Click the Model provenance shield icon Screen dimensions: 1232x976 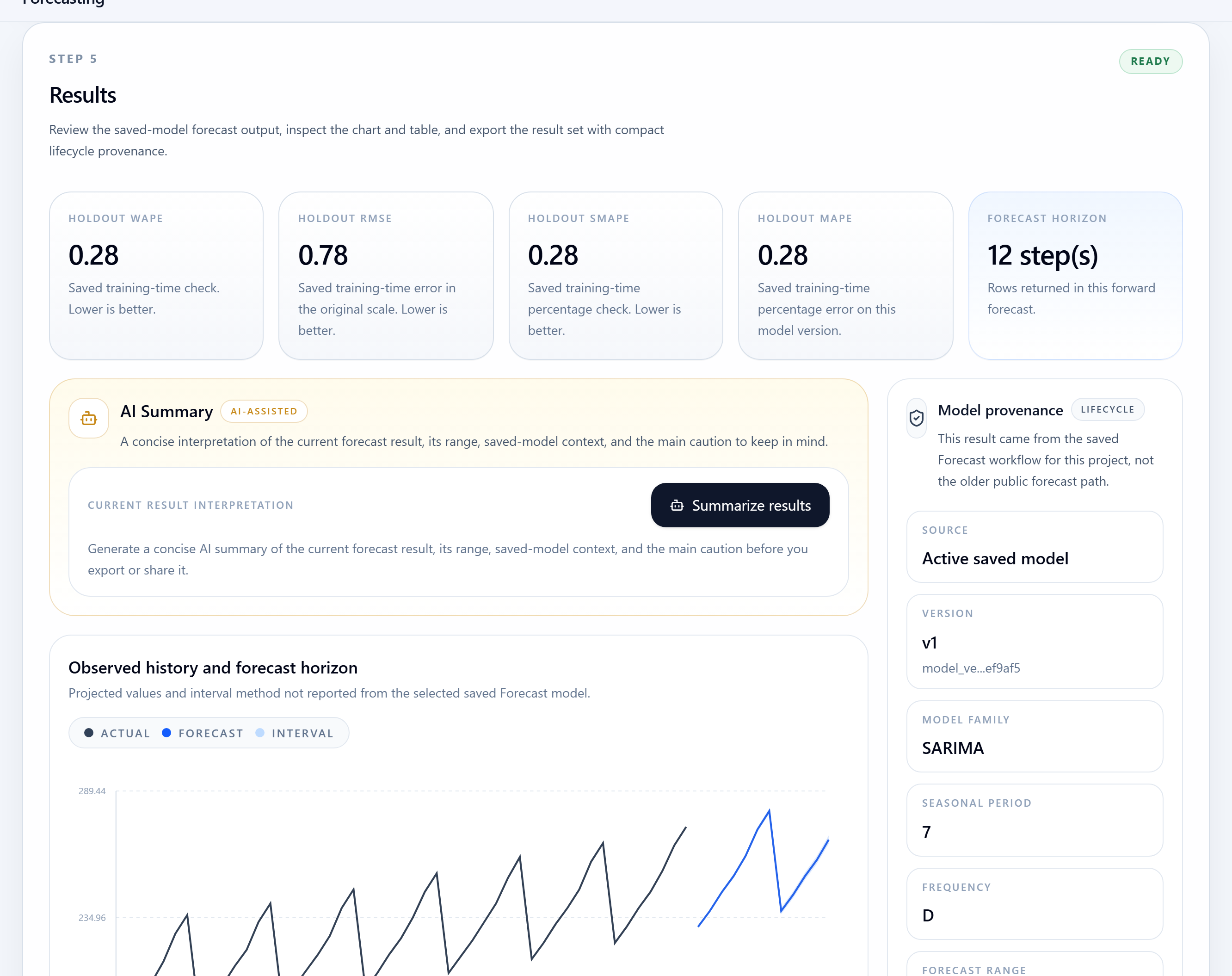tap(916, 418)
